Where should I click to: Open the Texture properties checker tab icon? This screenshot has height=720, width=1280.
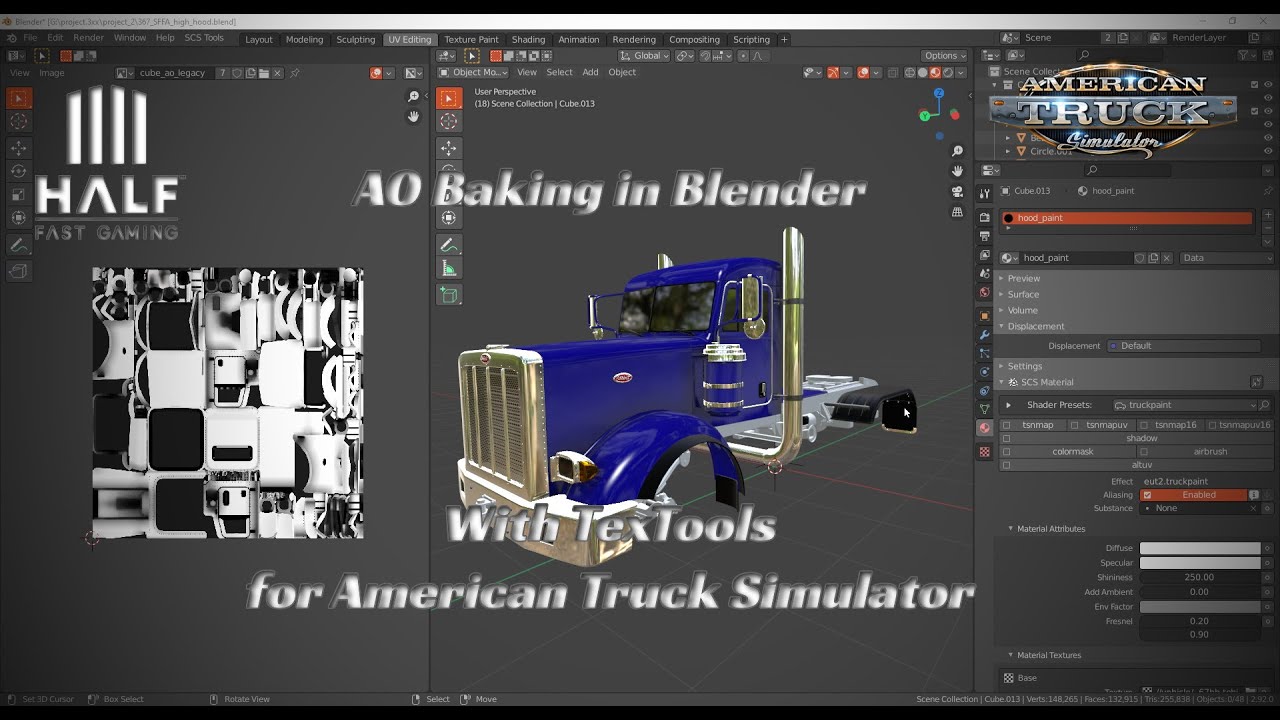click(x=985, y=452)
